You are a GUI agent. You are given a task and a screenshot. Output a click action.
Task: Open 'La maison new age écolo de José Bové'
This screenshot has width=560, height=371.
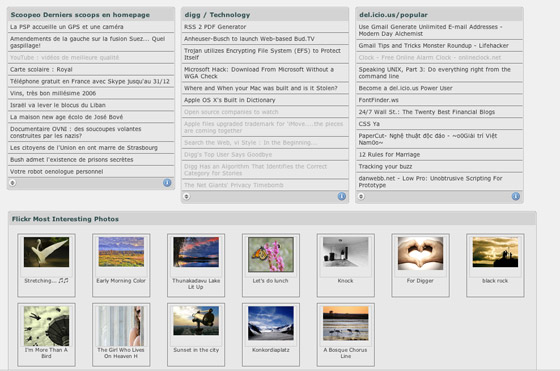pos(66,117)
